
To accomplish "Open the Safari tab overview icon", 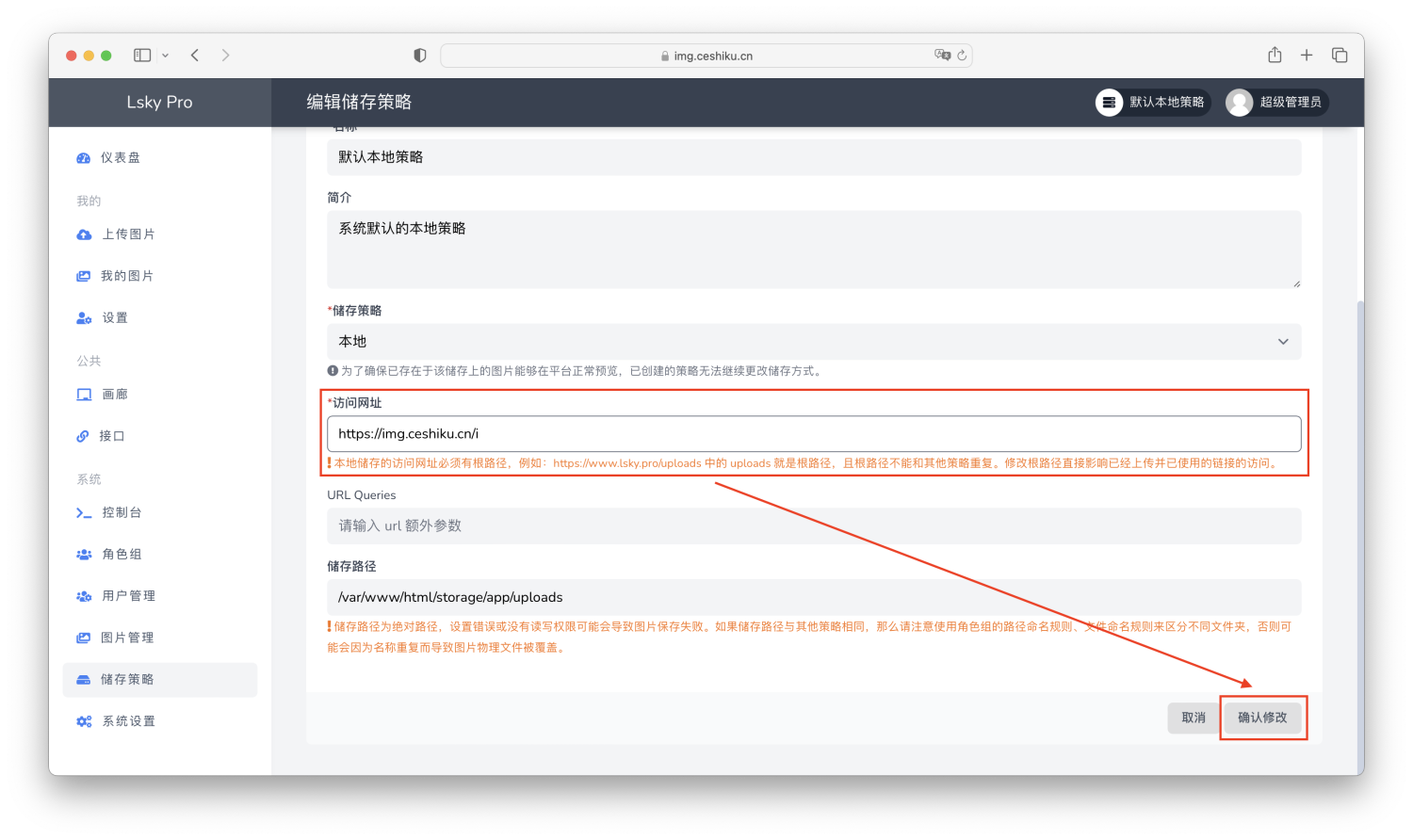I will coord(1340,56).
